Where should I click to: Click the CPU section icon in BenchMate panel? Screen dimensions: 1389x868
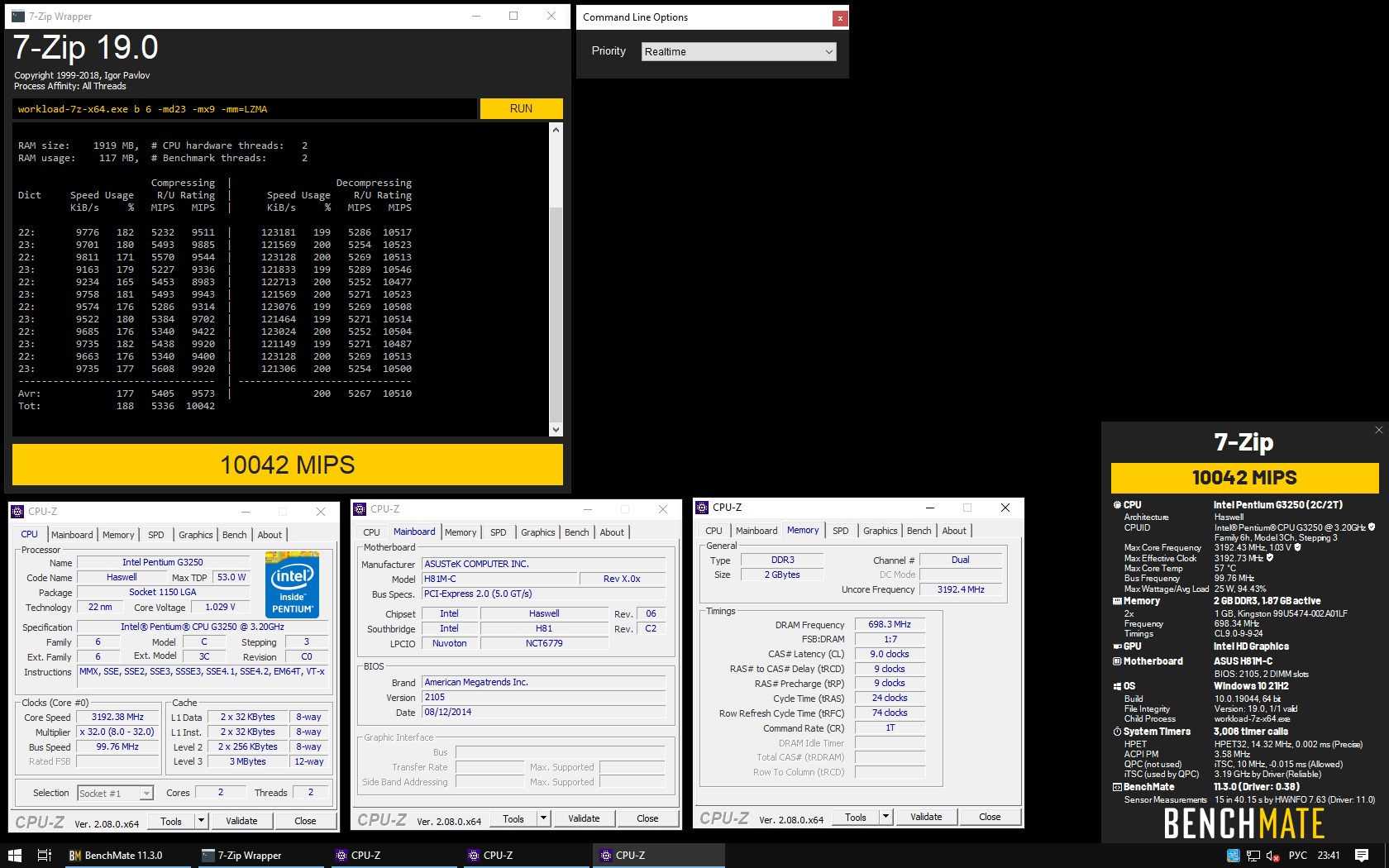[x=1117, y=504]
